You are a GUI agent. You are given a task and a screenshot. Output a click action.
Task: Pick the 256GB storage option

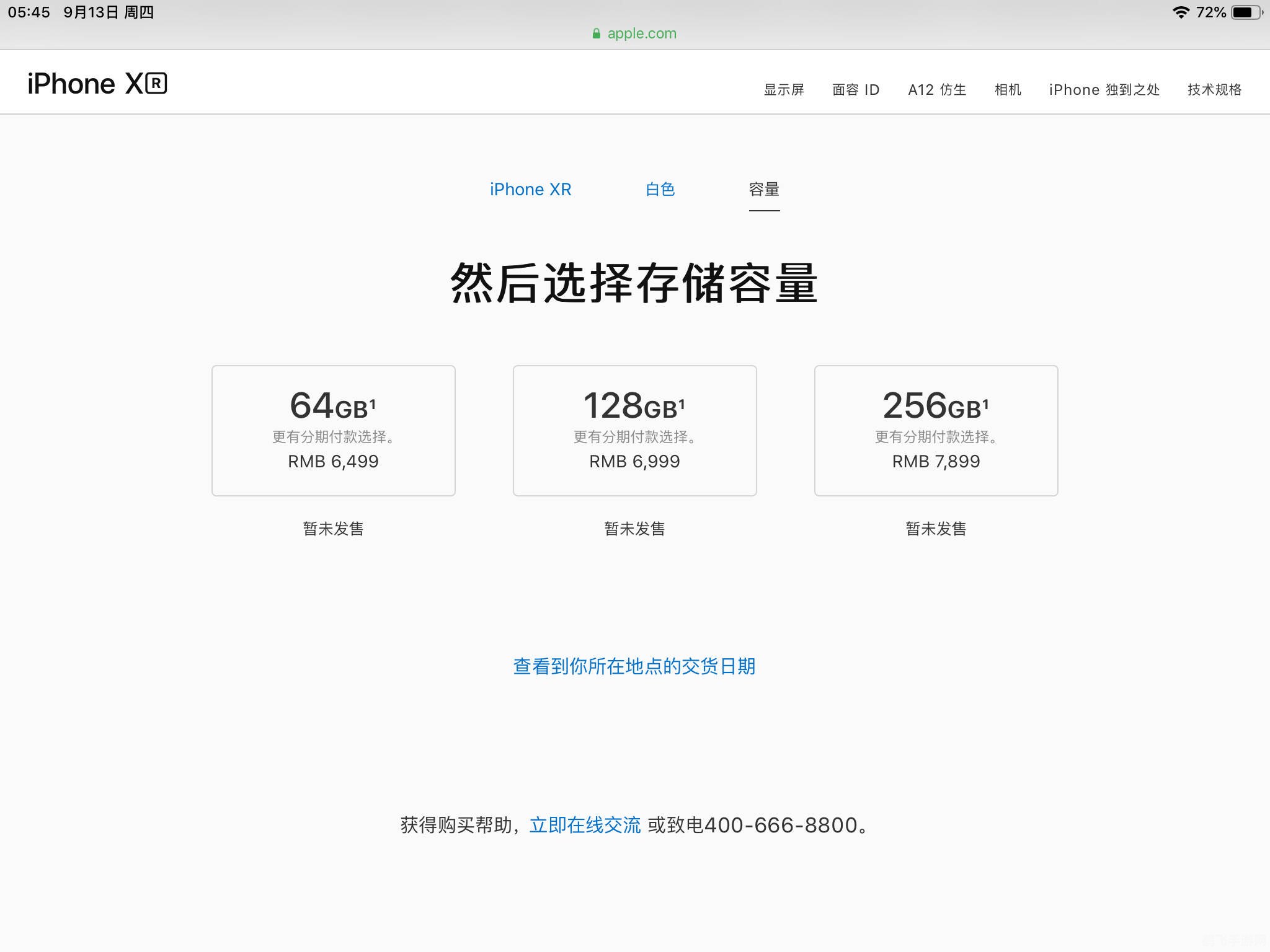tap(936, 431)
